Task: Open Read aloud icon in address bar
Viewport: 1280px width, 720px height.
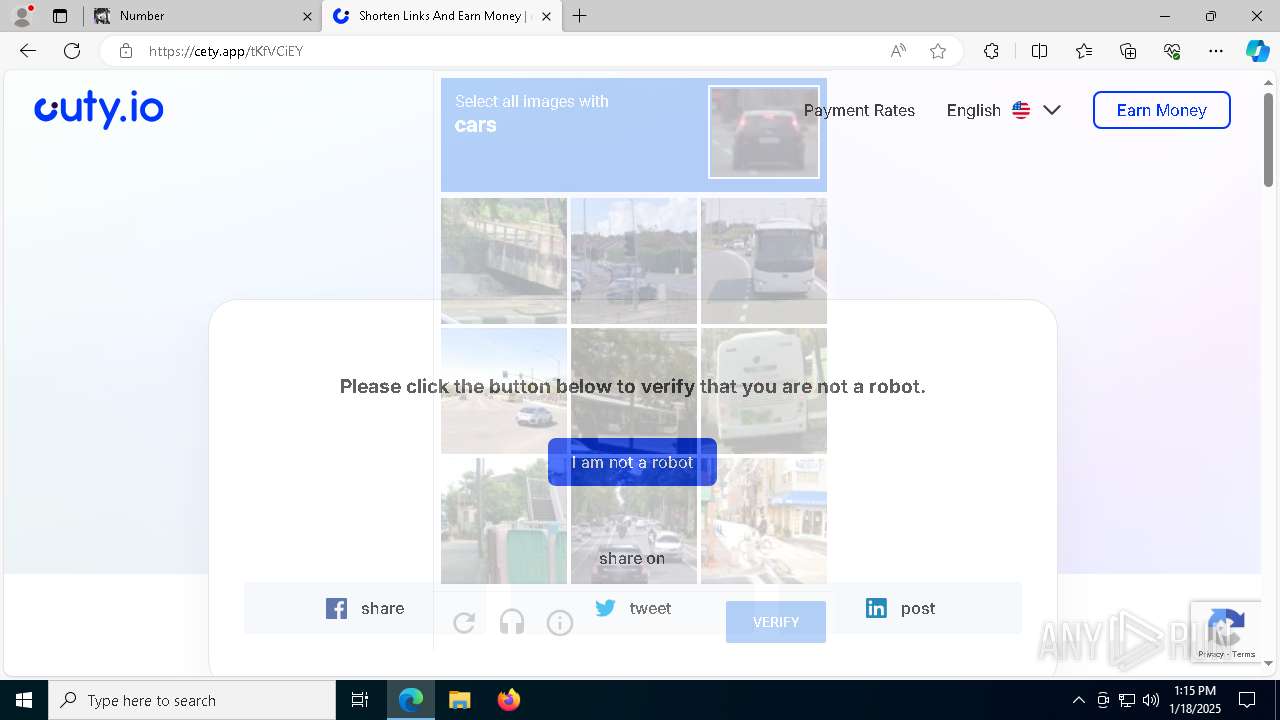Action: coord(898,51)
